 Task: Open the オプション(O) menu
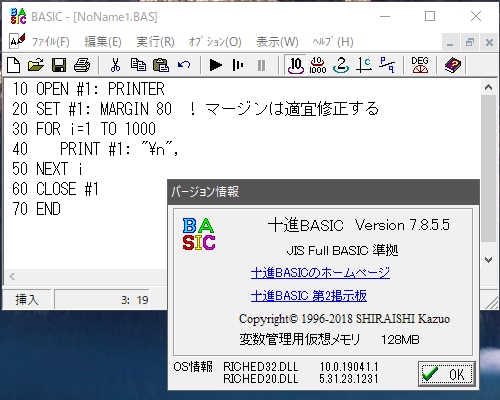click(215, 42)
